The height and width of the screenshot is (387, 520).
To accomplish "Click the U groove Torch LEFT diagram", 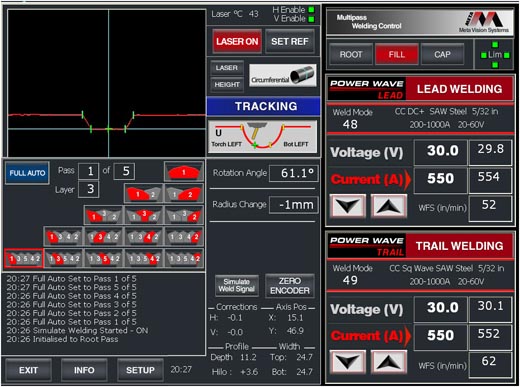I will (x=263, y=137).
